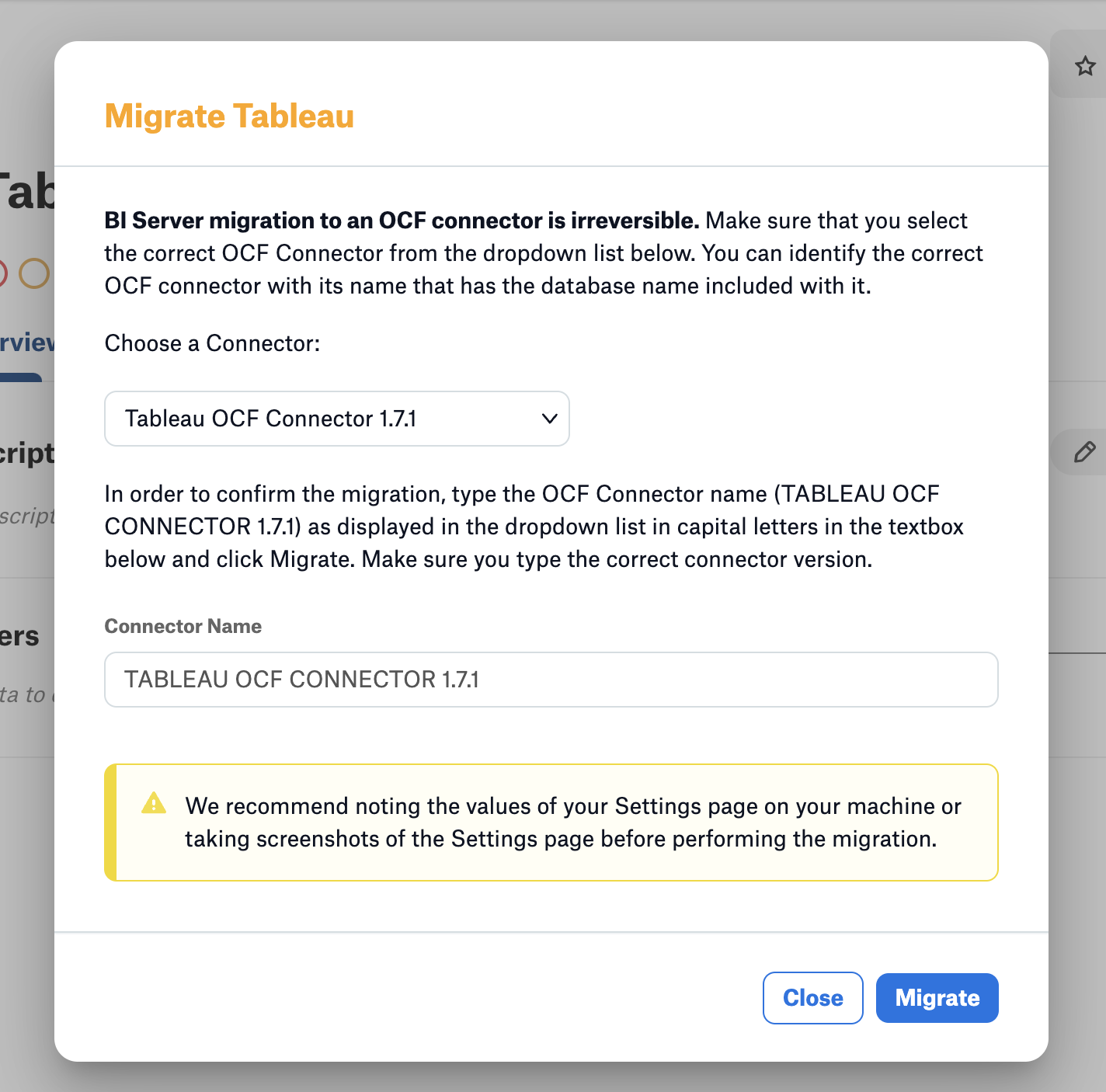The height and width of the screenshot is (1092, 1106).
Task: Click the Migrate Tableau dialog title
Action: coord(229,116)
